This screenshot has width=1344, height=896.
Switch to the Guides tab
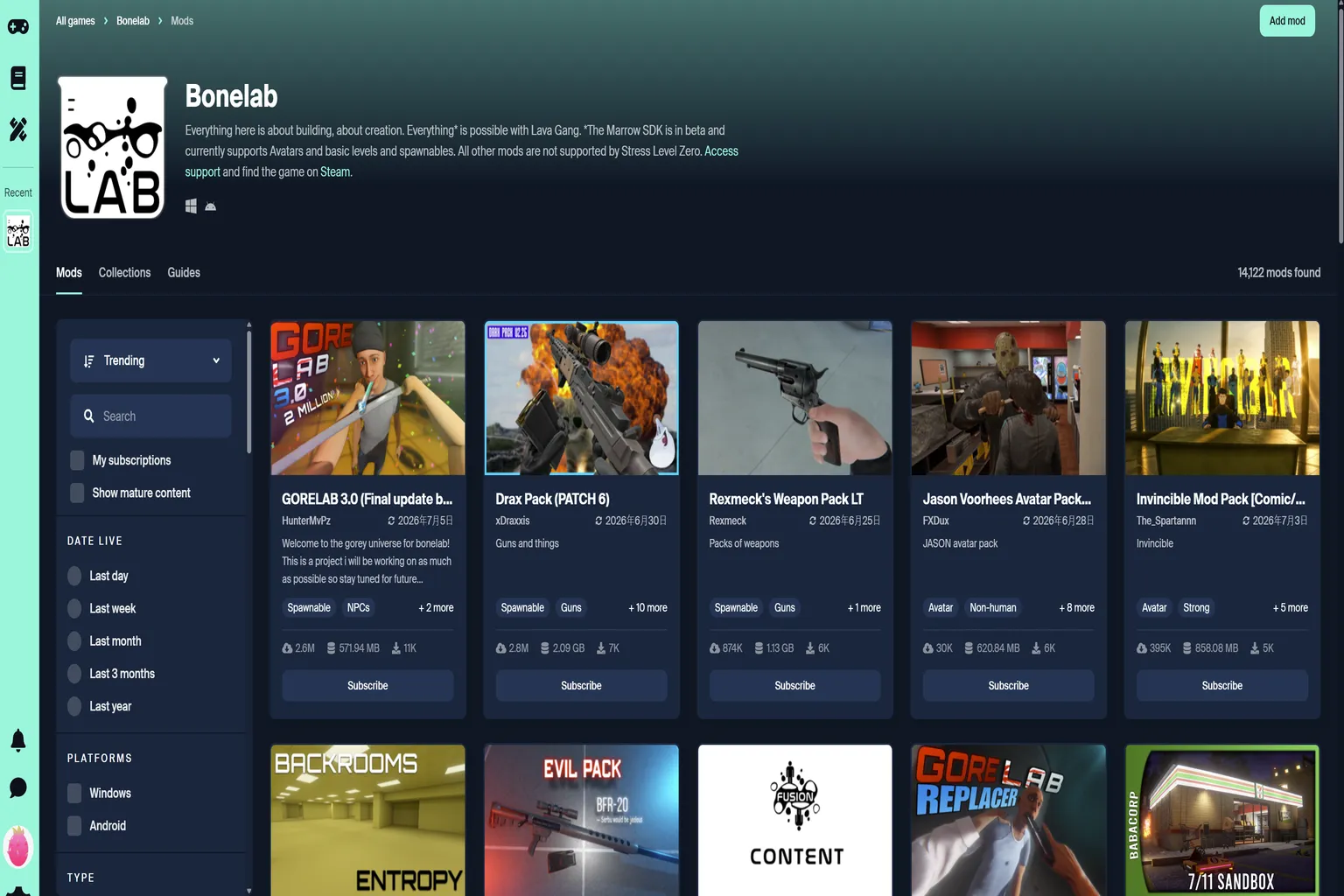pos(184,273)
